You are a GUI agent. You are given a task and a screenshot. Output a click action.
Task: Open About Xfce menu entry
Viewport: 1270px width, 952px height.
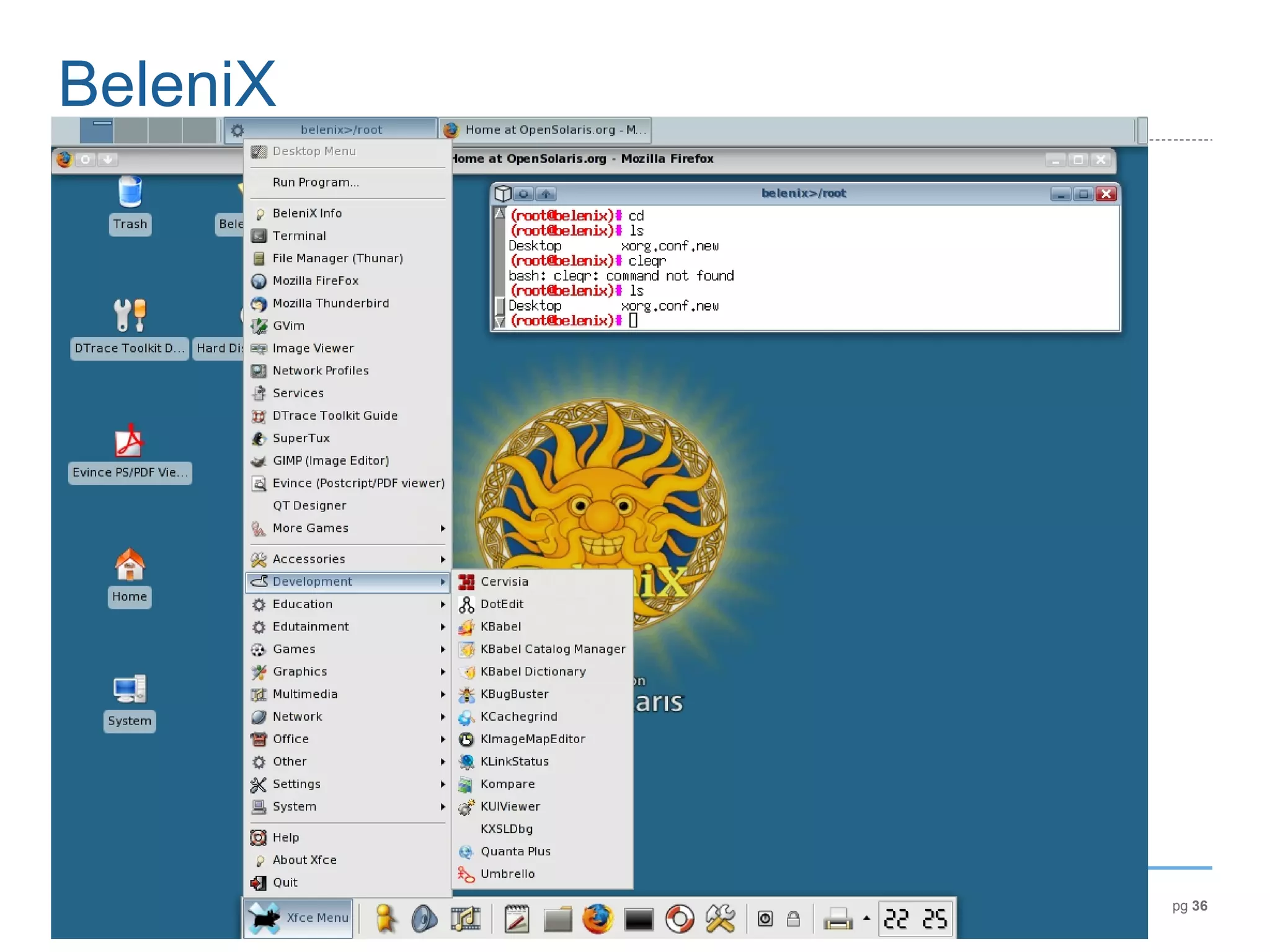(347, 860)
